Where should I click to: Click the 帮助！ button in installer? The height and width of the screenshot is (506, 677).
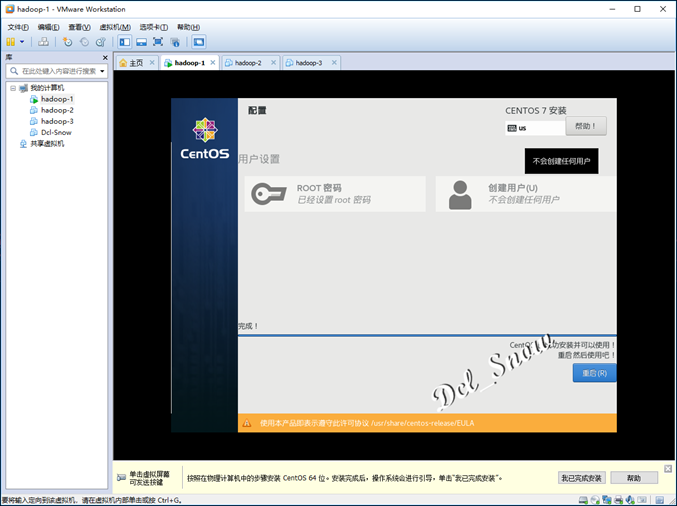click(x=586, y=126)
